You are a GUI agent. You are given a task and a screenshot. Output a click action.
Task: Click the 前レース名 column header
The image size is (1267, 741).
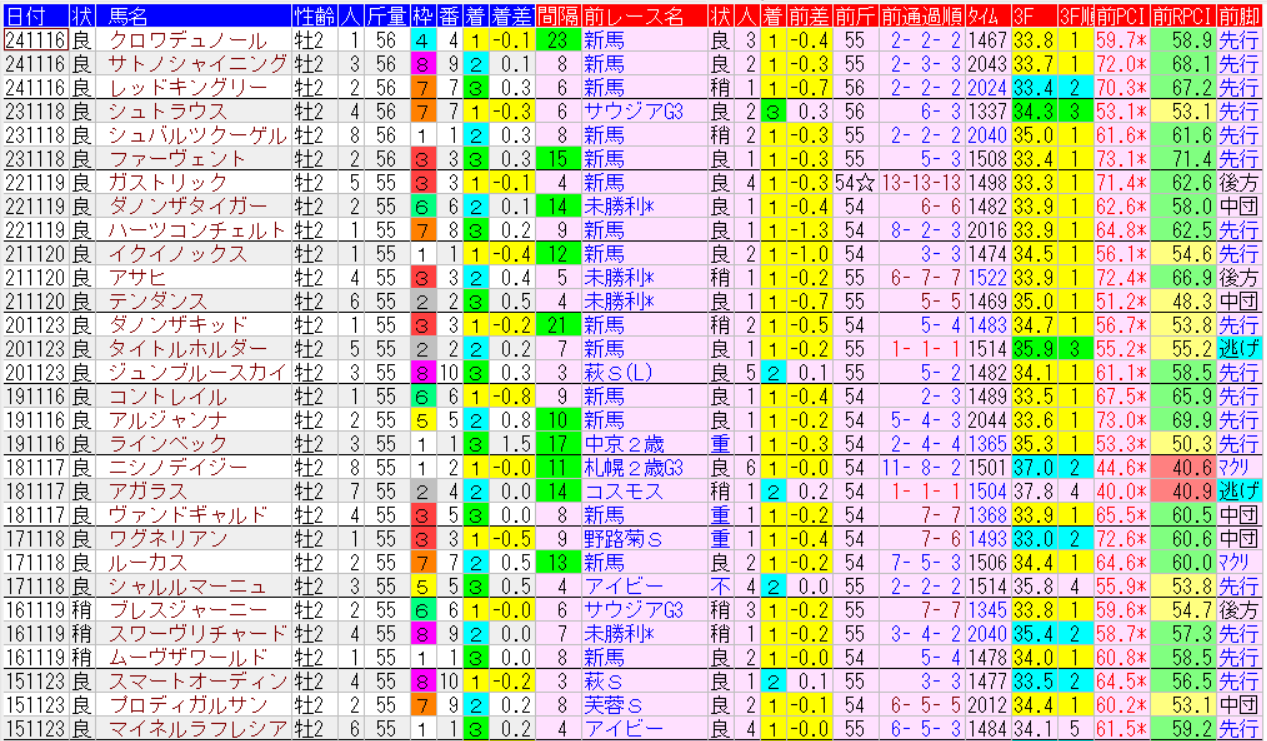(634, 16)
